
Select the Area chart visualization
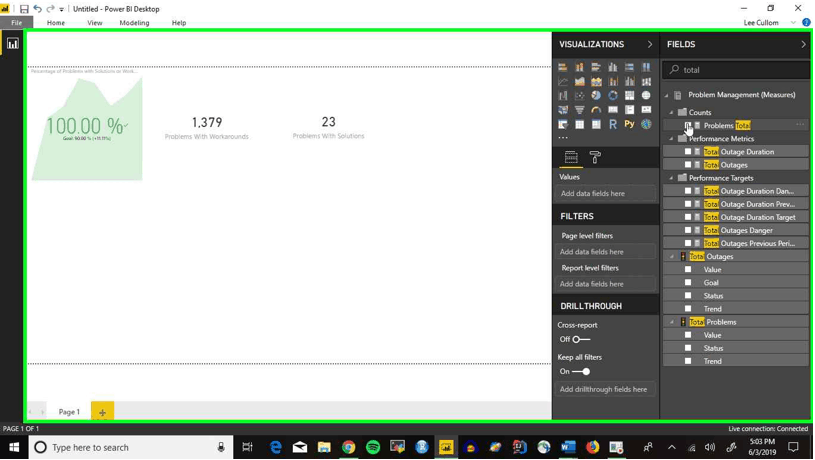580,82
